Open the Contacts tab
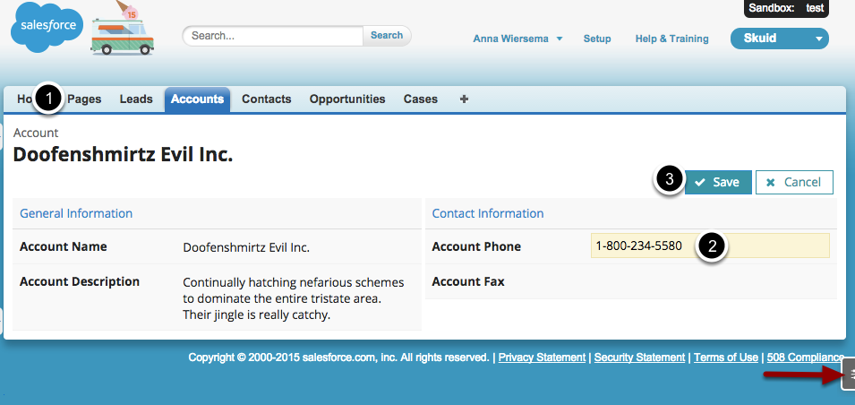855x405 pixels. pos(266,99)
